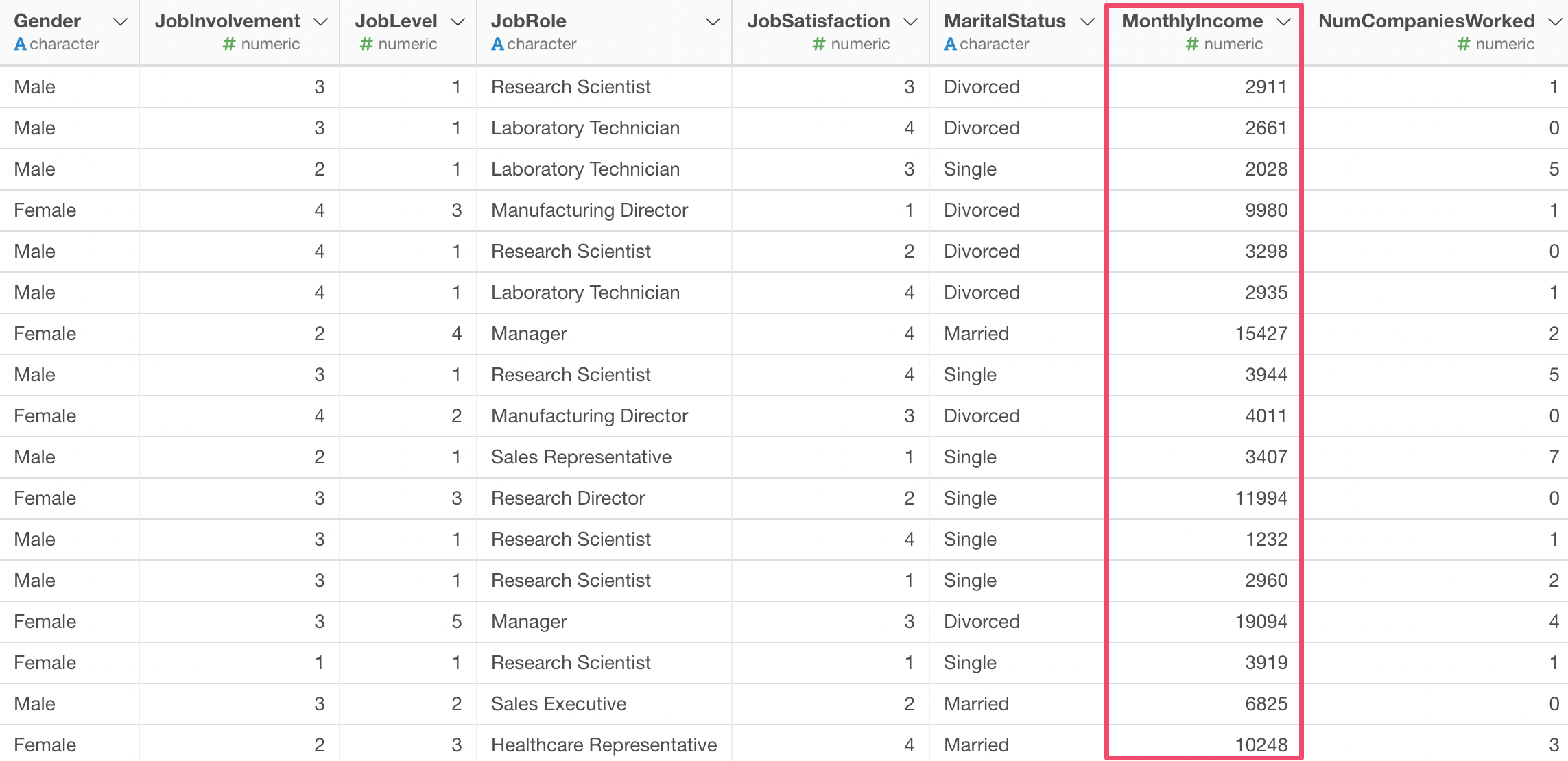Viewport: 1568px width, 761px height.
Task: Click the MonthlyIncome value 4011
Action: point(1266,416)
